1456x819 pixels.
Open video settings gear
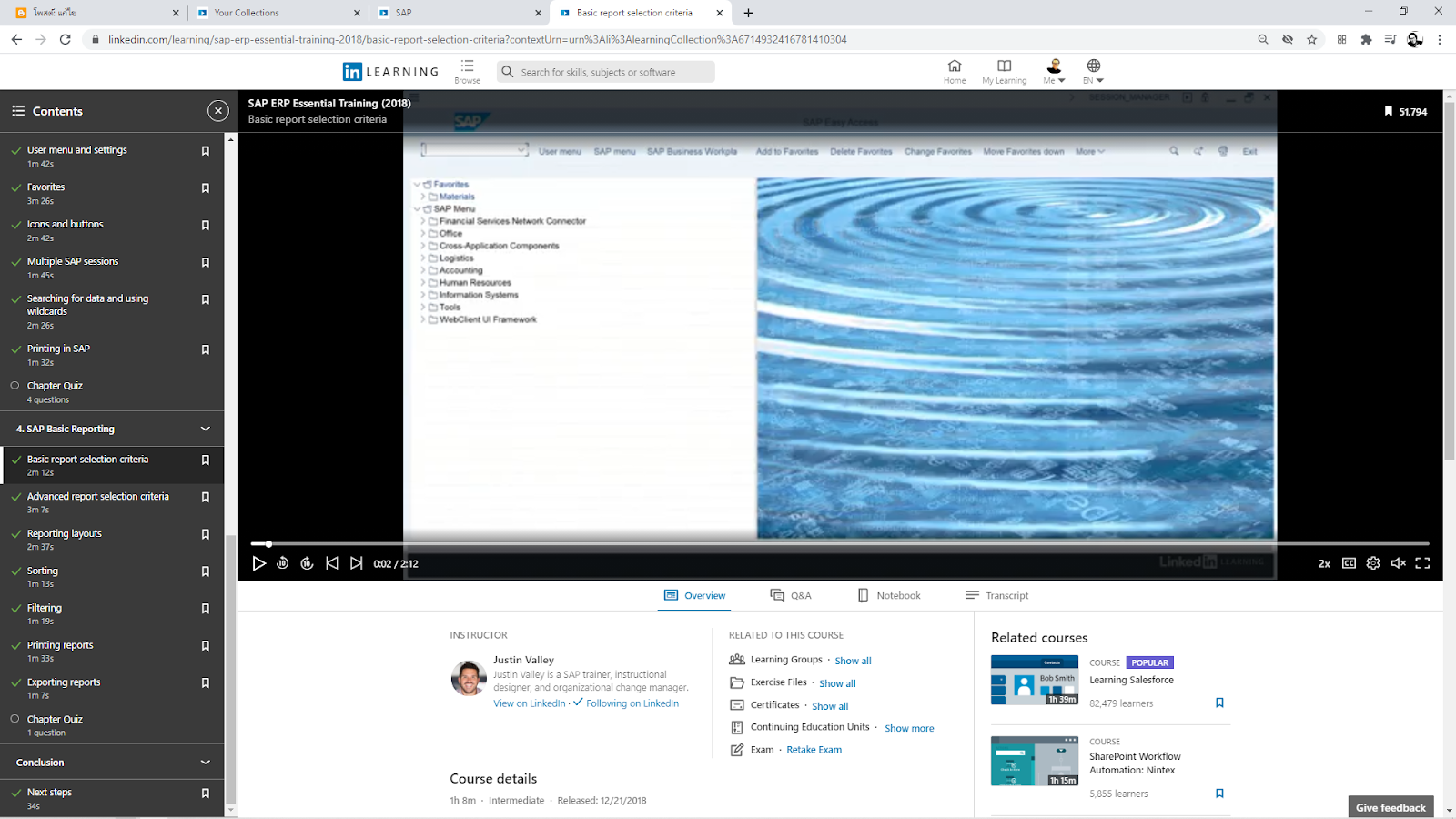1373,563
